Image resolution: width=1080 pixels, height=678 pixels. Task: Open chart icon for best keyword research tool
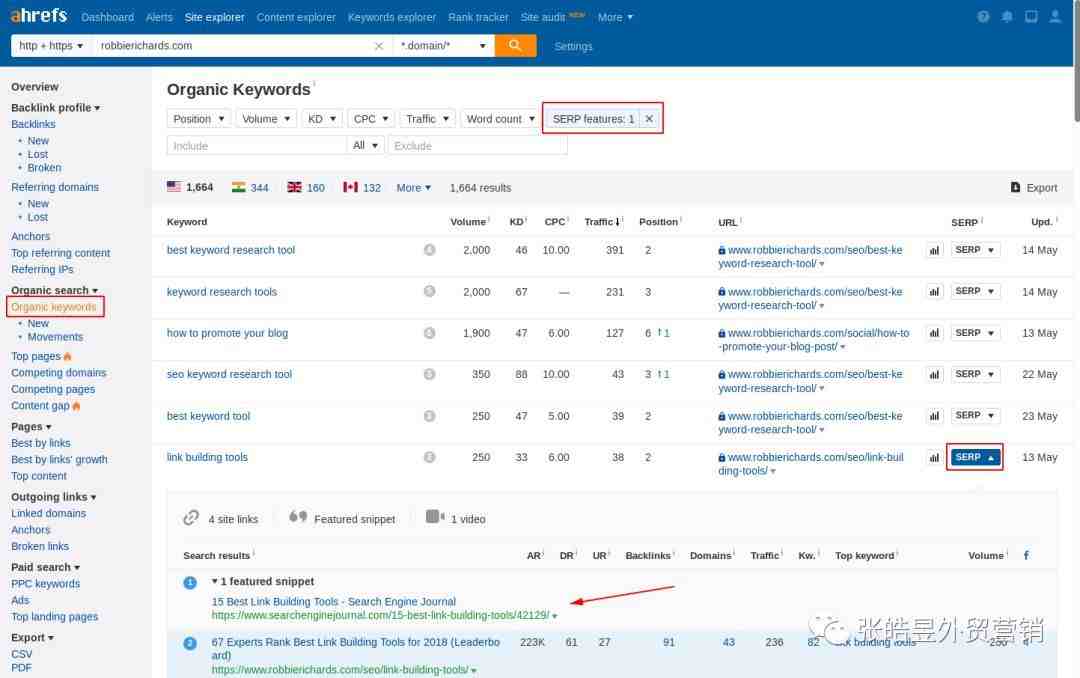pyautogui.click(x=934, y=250)
